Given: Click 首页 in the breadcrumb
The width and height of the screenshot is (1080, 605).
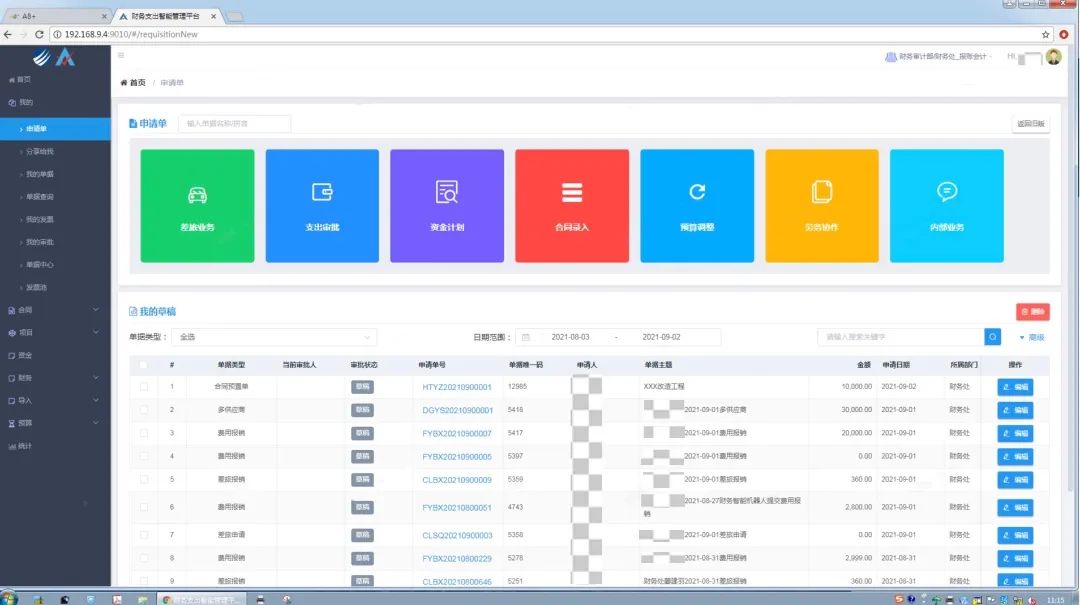Looking at the screenshot, I should coord(138,83).
